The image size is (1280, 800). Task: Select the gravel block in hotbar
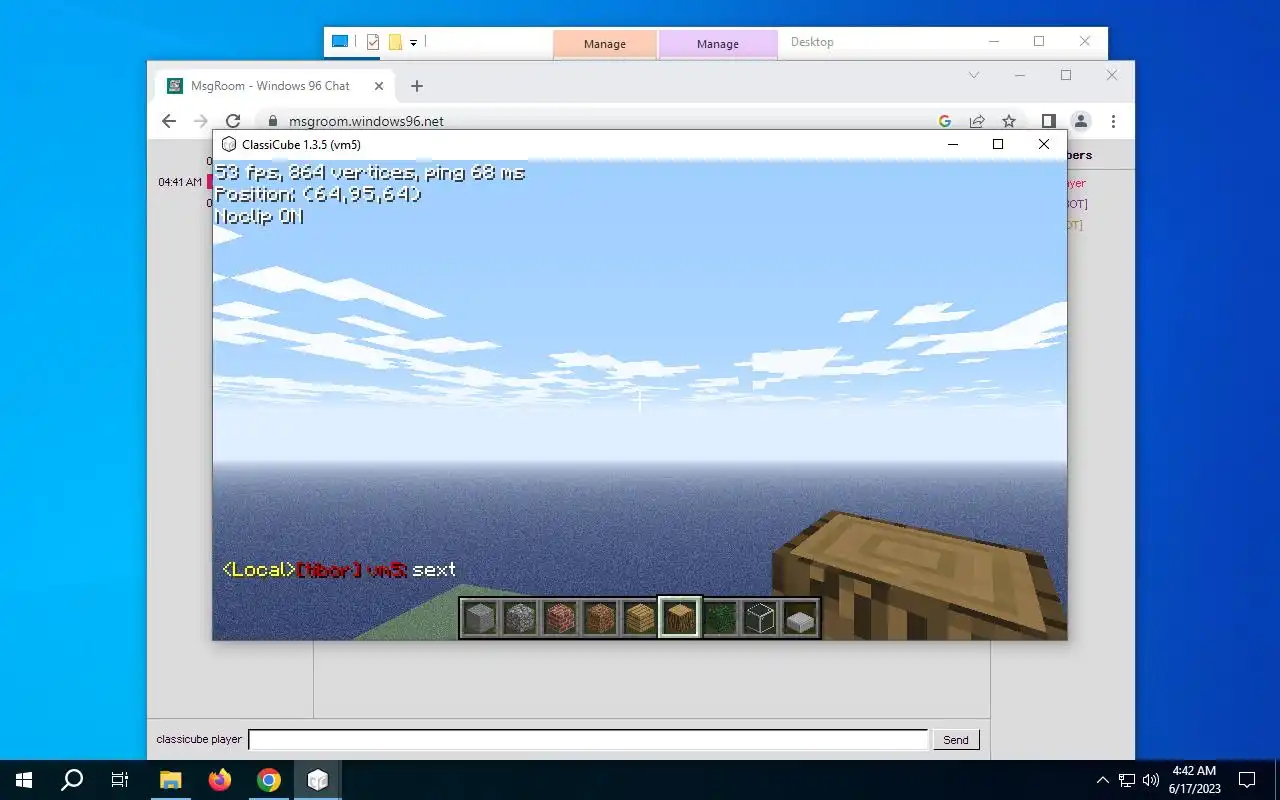520,619
